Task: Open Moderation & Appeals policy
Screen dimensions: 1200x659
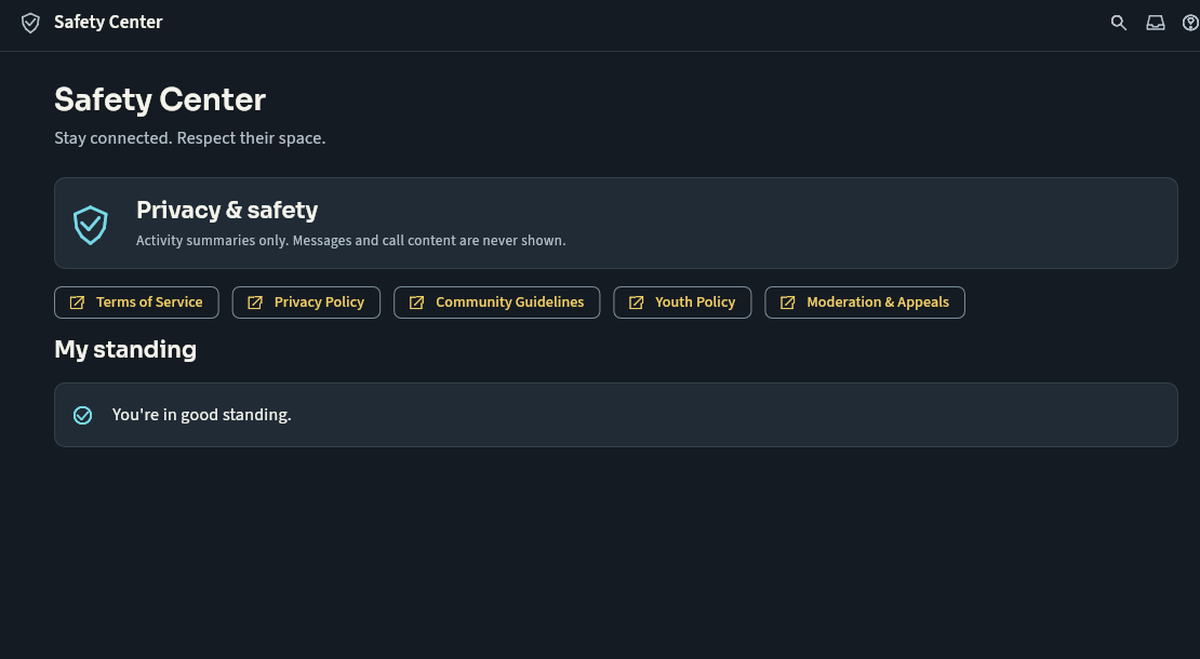Action: [x=865, y=302]
